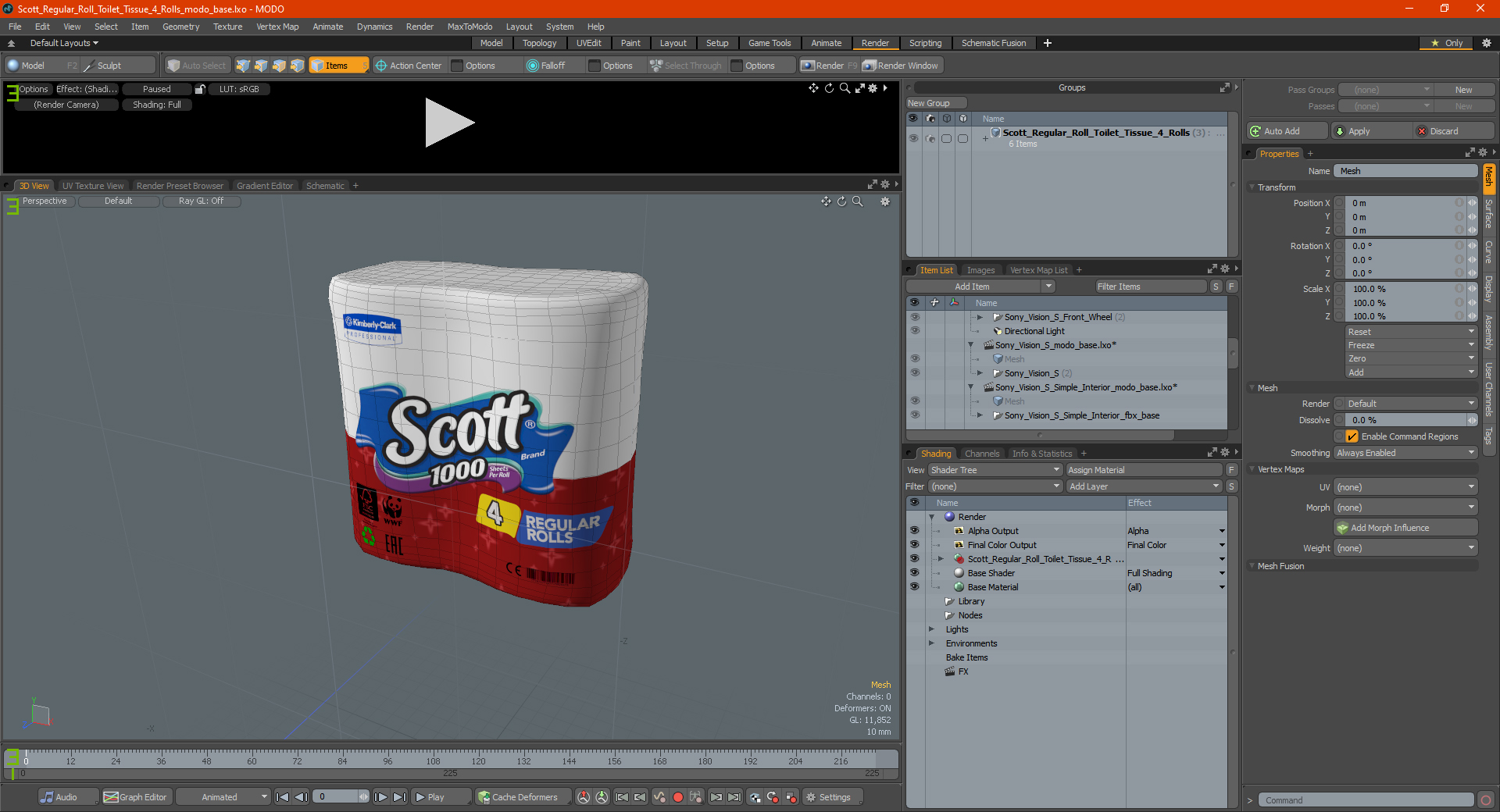Toggle visibility of Sony_Vision_S (2) item
The width and height of the screenshot is (1500, 812).
[914, 373]
